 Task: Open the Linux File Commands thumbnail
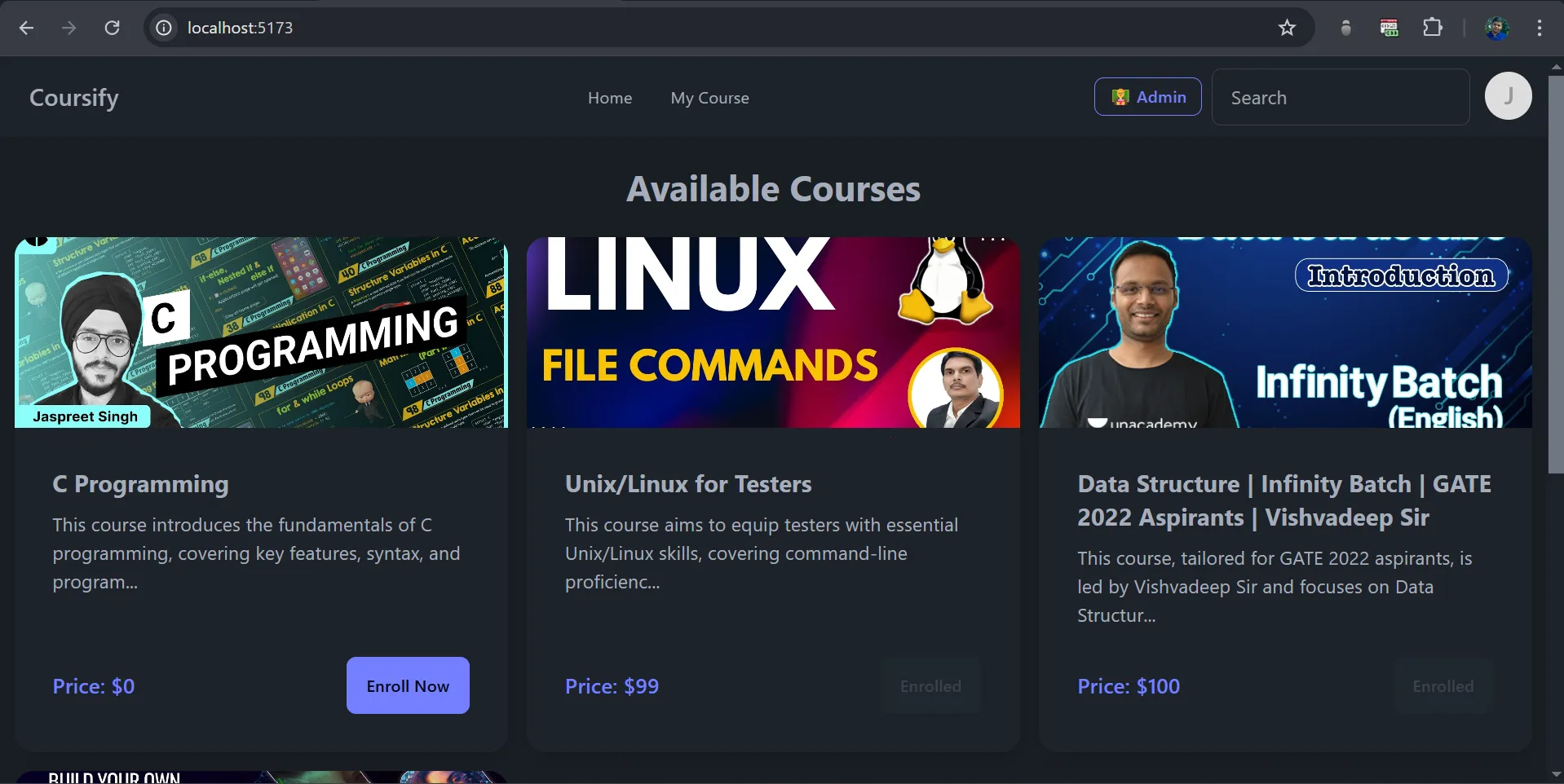pos(773,333)
